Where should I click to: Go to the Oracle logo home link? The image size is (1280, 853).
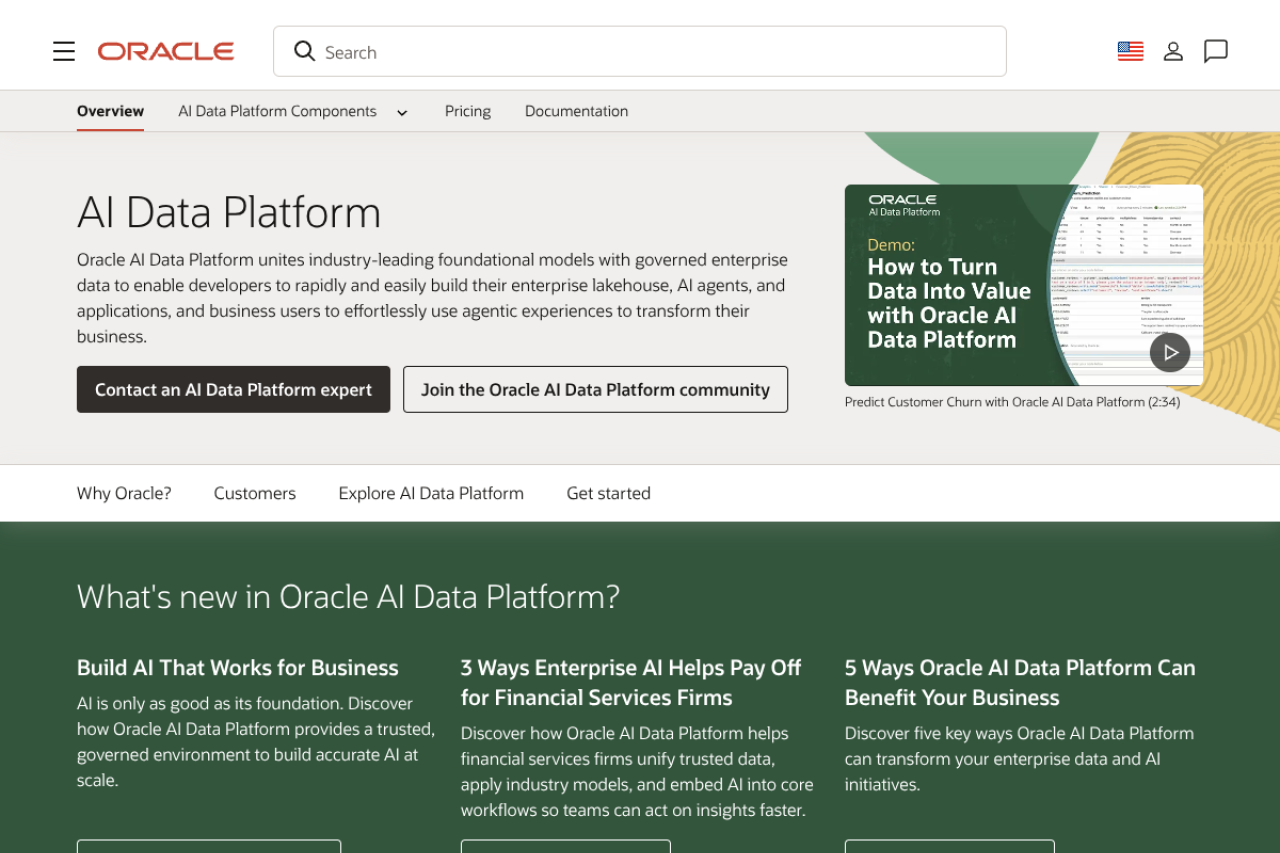click(x=166, y=51)
